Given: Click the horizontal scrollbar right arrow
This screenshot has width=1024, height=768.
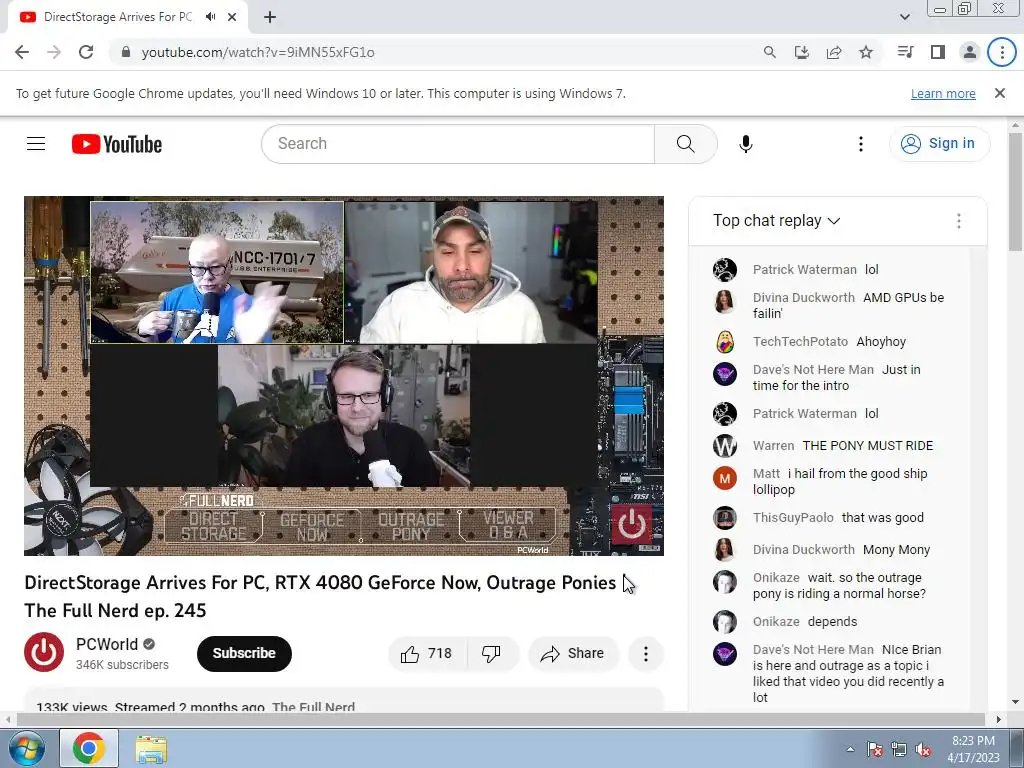Looking at the screenshot, I should (x=999, y=719).
